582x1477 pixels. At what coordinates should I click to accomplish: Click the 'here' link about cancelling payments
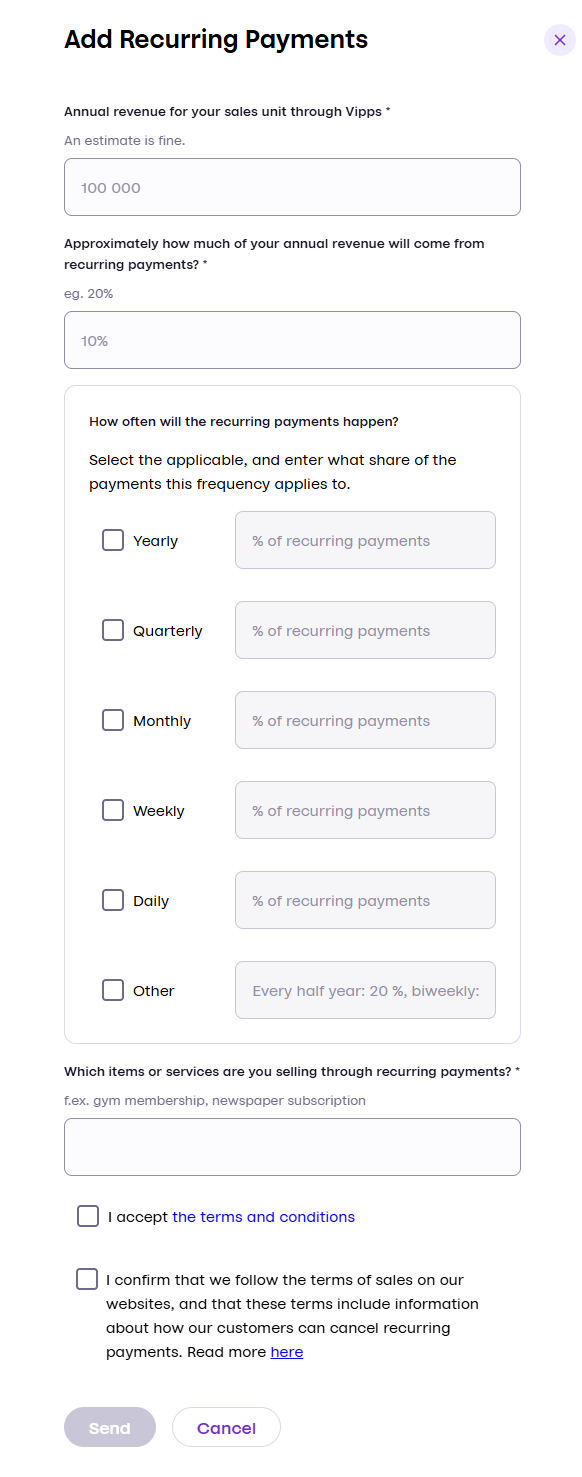pos(287,1351)
